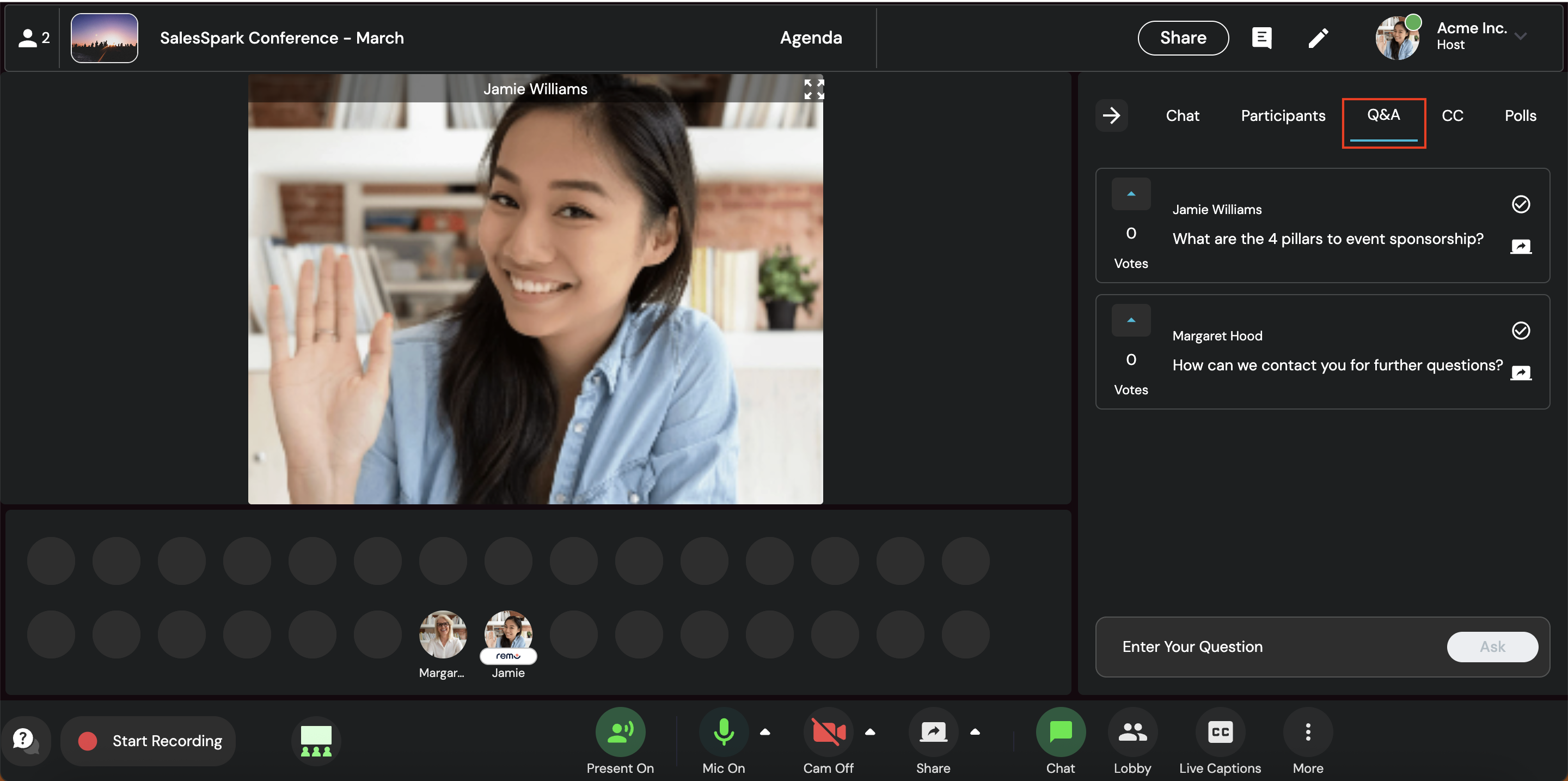1568x781 pixels.
Task: Click the Start Recording button
Action: click(x=149, y=741)
